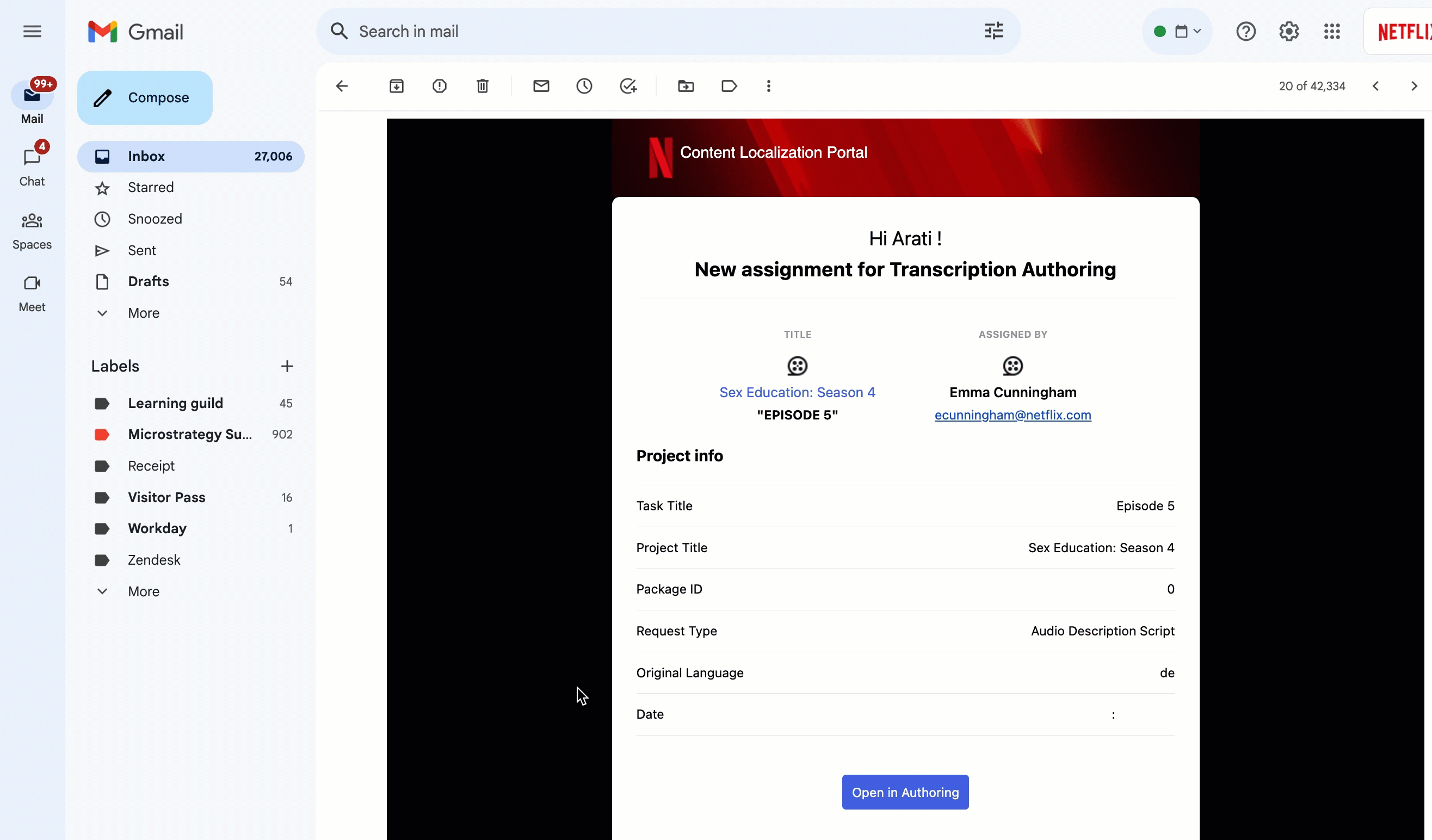Click the search magnifier icon
The width and height of the screenshot is (1432, 840).
340,31
